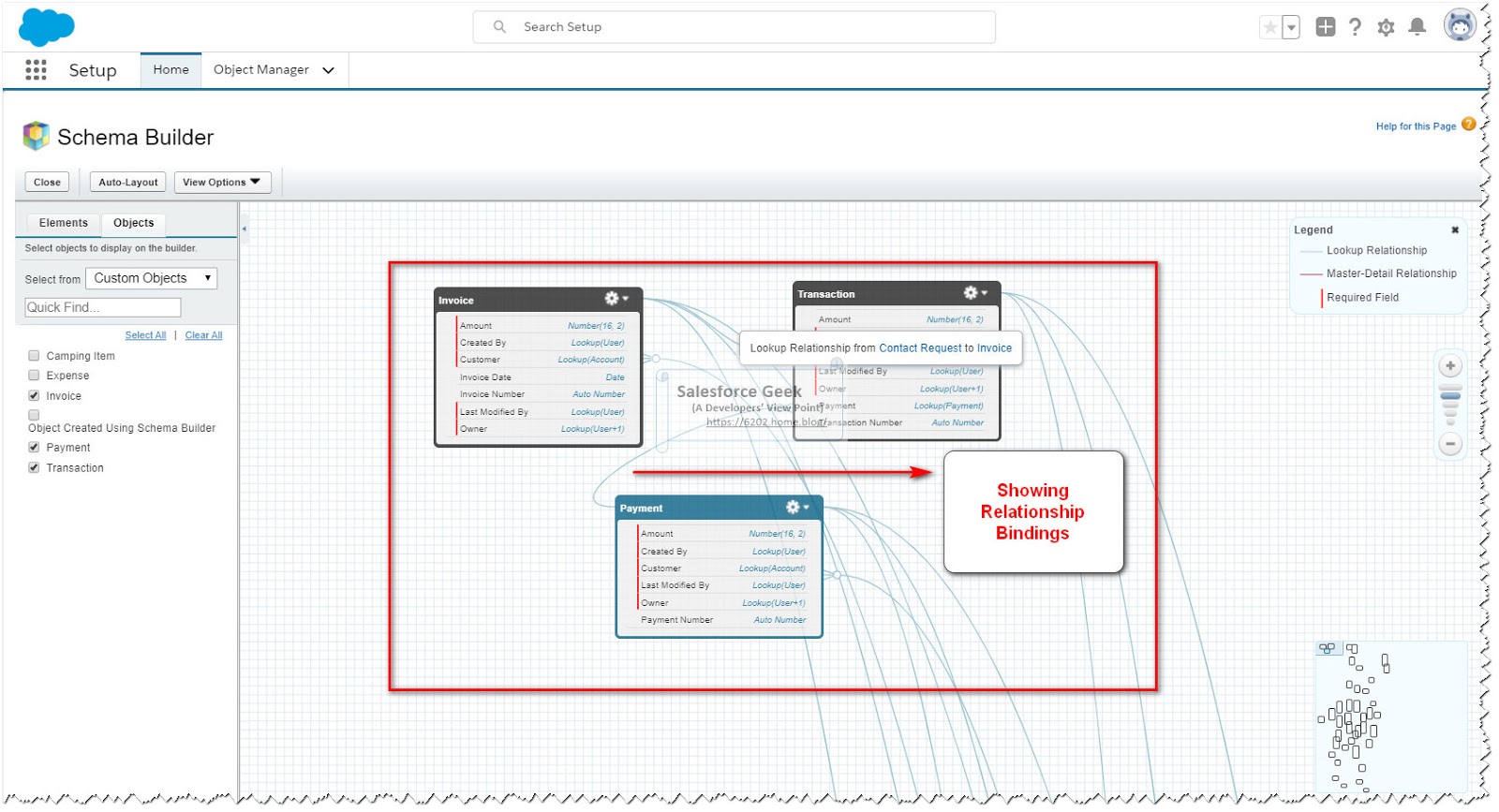Collapse the sidebar with the arrow handle

244,229
